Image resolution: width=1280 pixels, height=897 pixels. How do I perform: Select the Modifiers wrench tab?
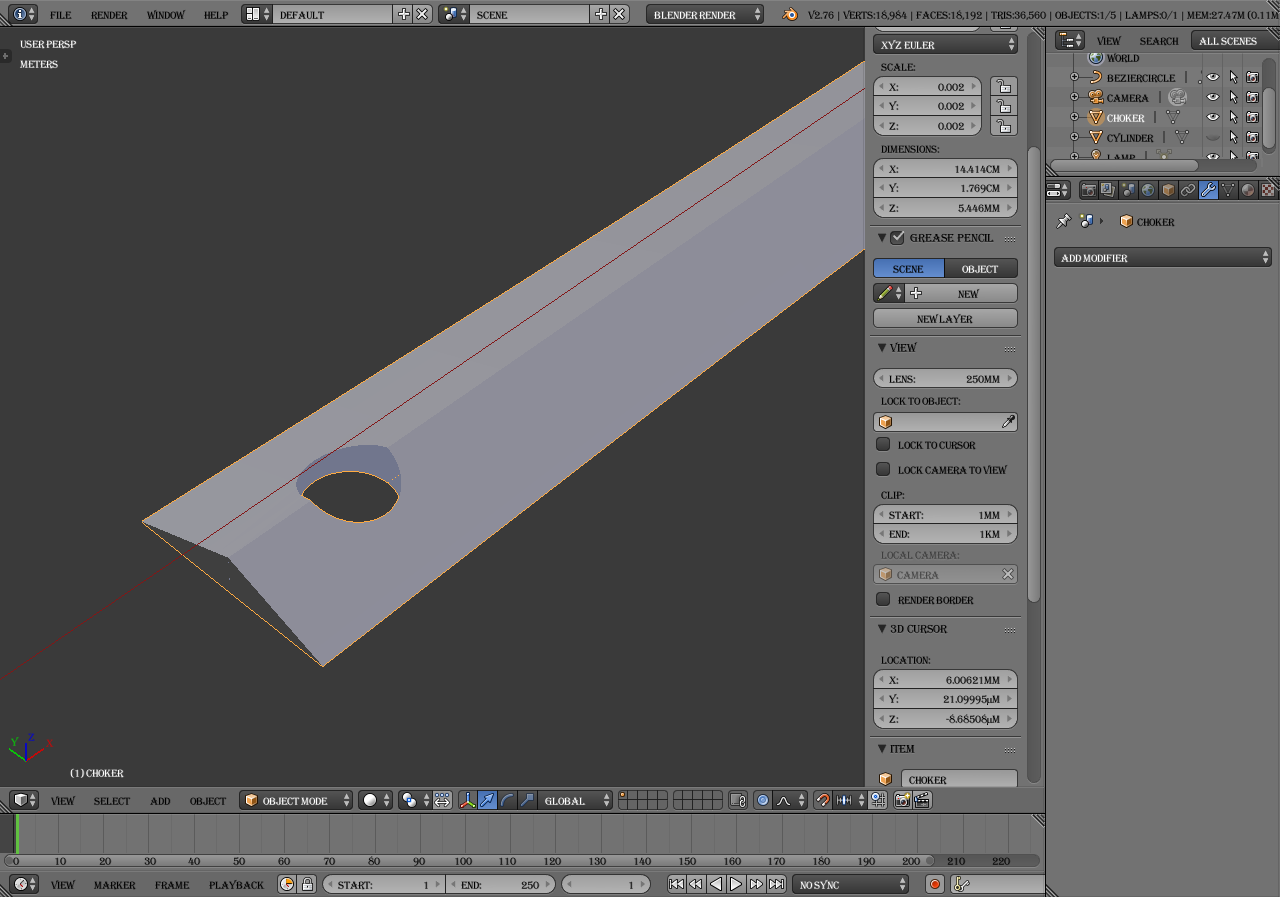click(1208, 190)
